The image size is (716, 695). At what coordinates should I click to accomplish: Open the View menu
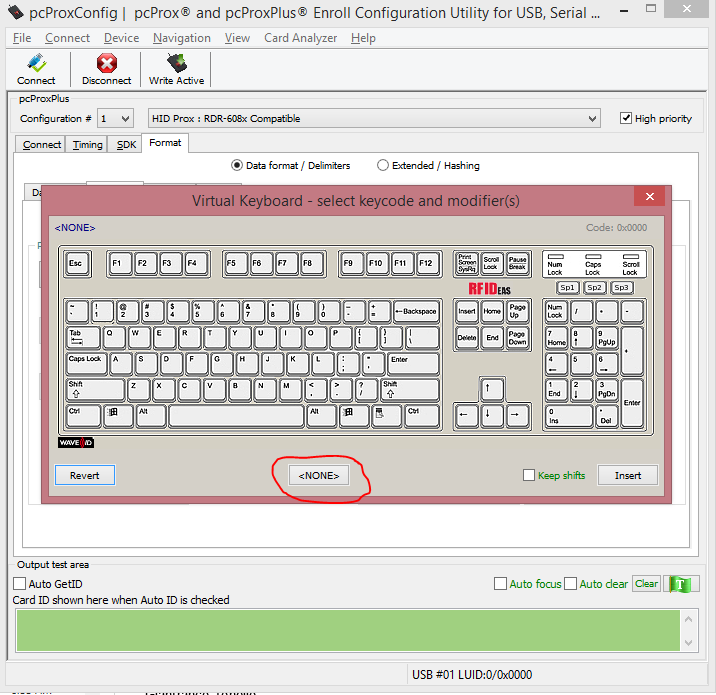237,38
